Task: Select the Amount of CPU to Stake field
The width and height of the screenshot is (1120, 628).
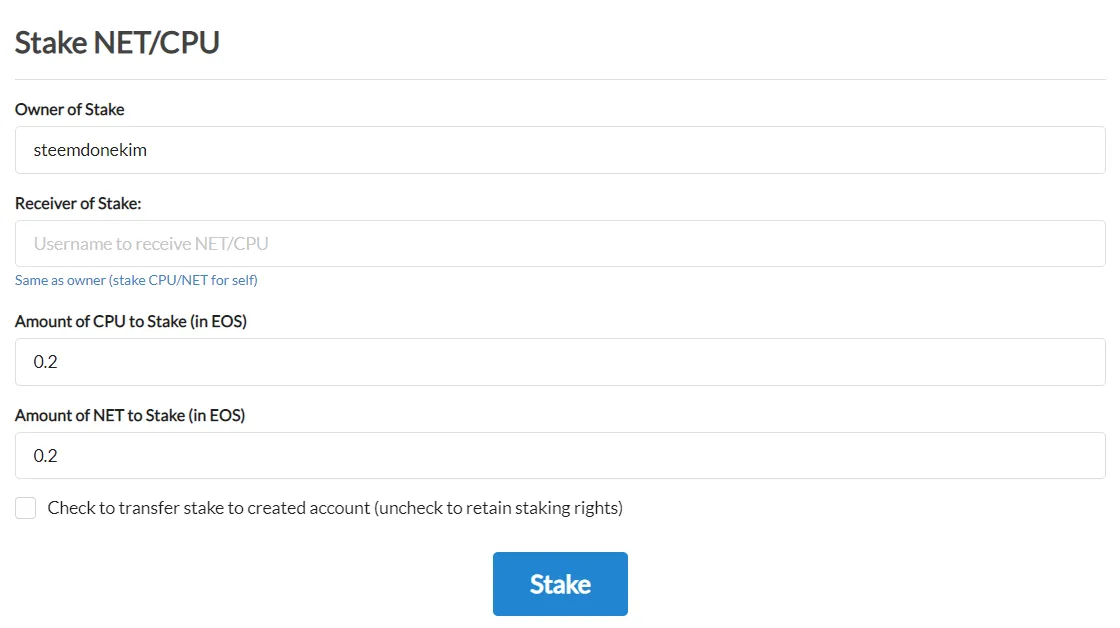Action: 560,362
